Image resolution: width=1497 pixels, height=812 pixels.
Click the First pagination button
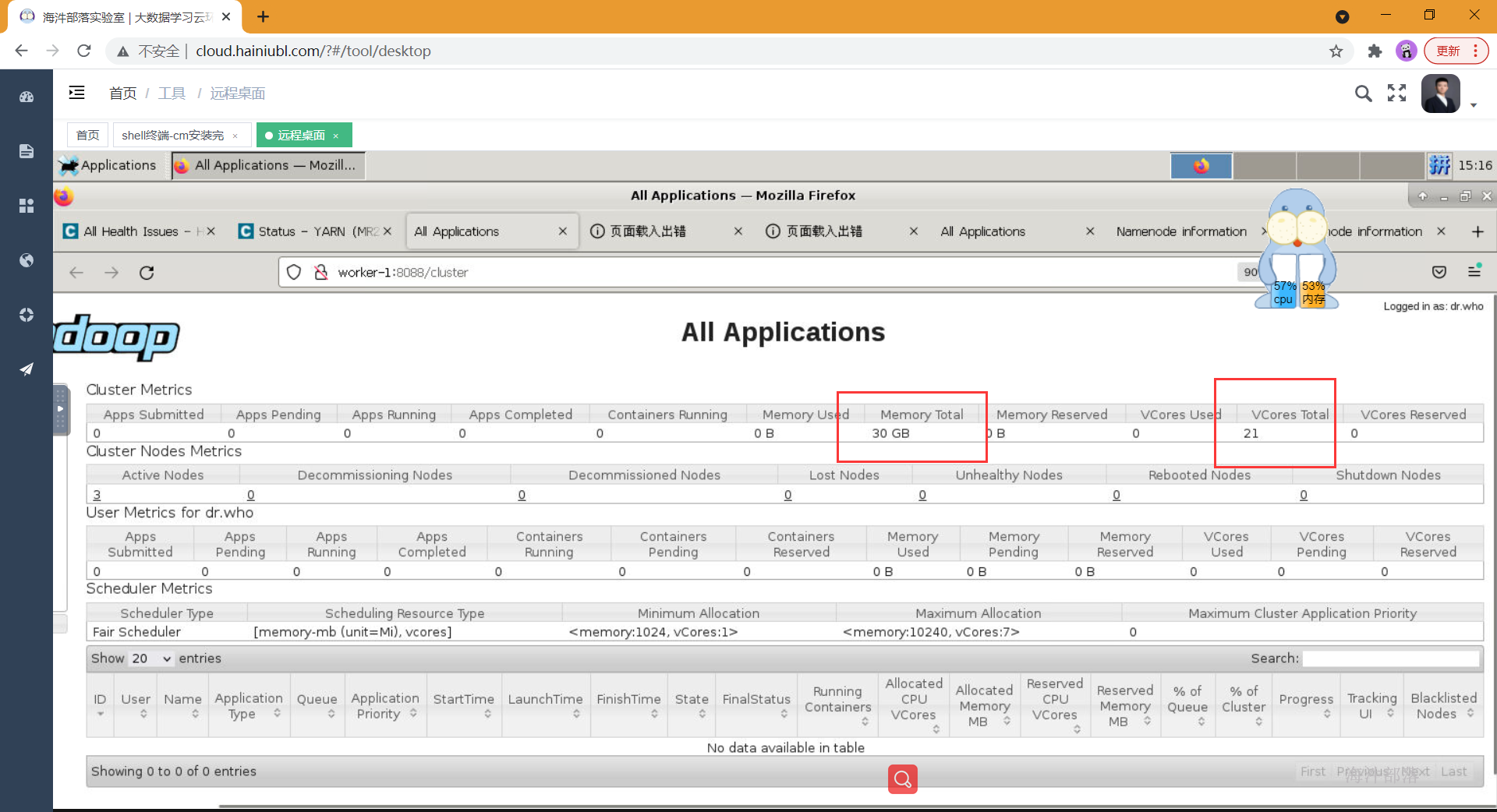[1312, 771]
